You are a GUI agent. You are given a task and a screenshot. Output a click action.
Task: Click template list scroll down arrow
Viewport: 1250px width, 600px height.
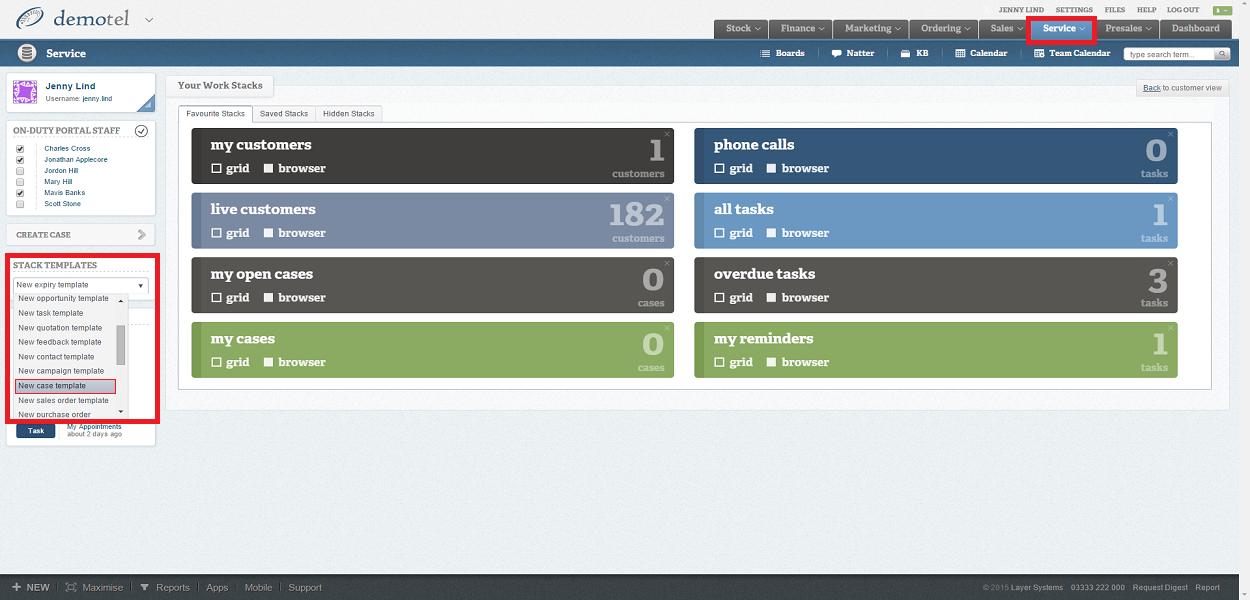(121, 411)
